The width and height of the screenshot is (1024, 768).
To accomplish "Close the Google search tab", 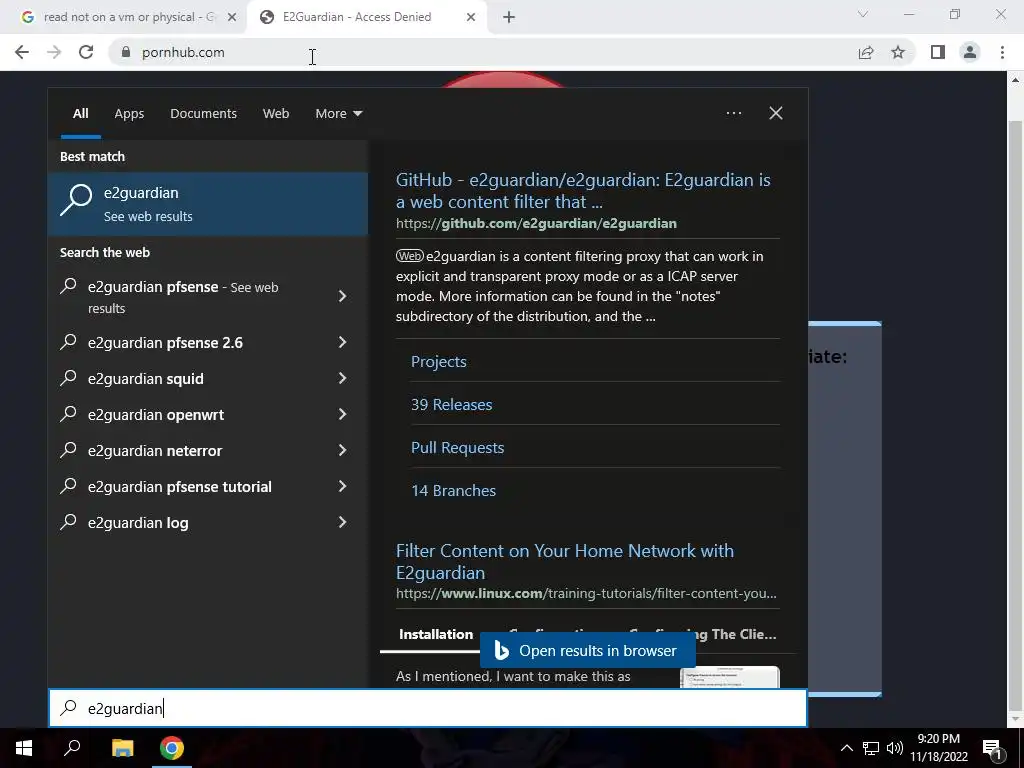I will (232, 17).
